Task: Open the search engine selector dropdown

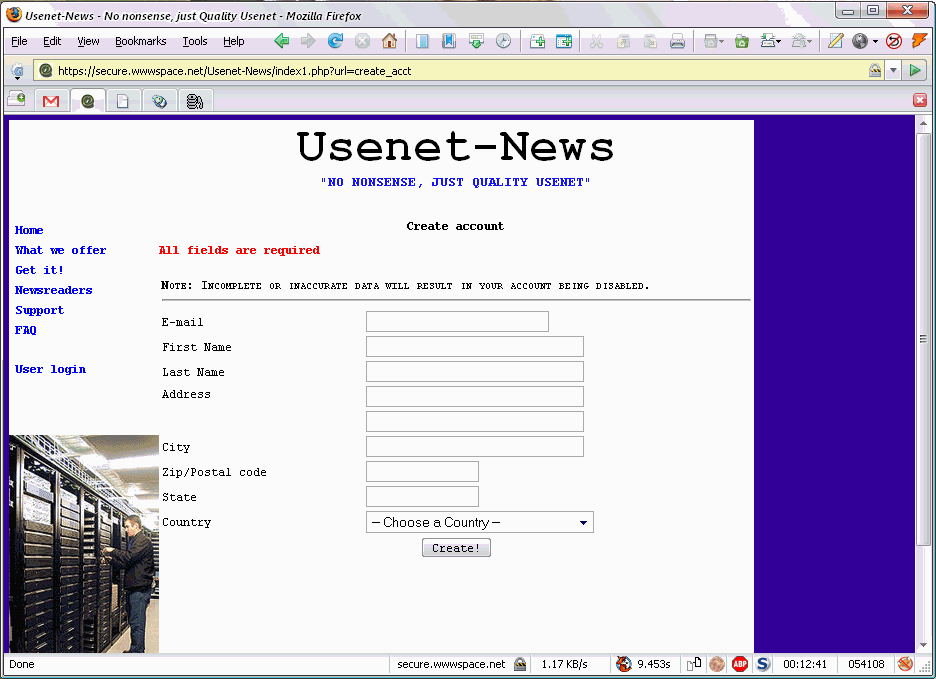Action: (17, 72)
